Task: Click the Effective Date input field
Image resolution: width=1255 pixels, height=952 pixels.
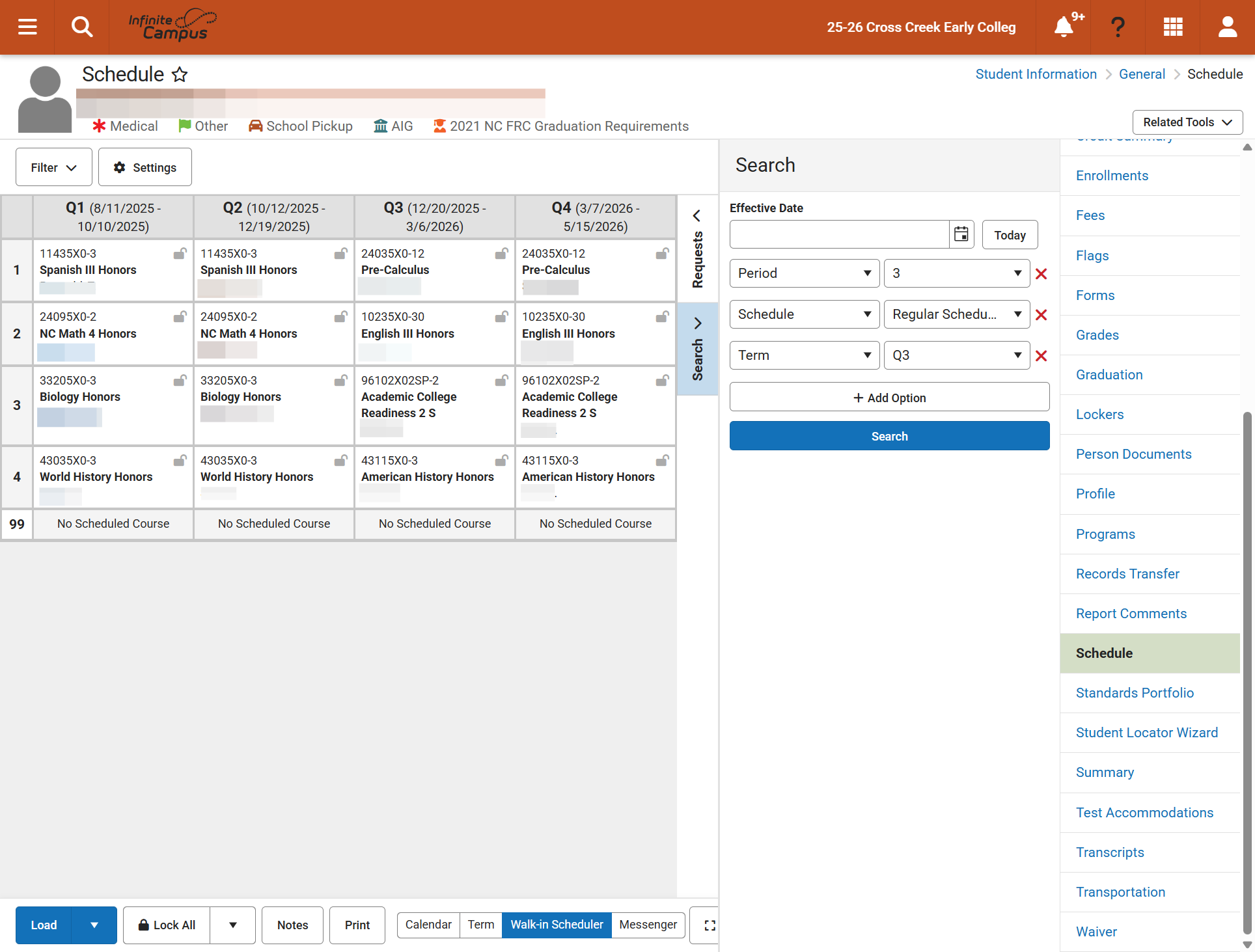Action: point(839,234)
